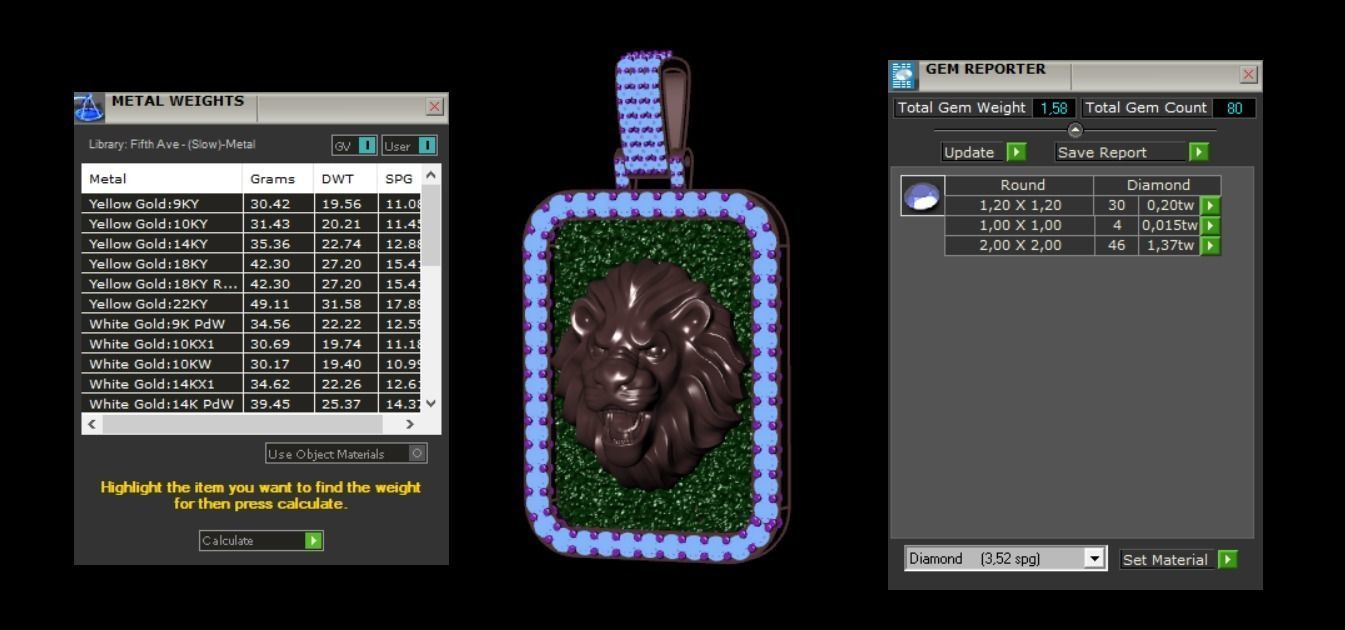Click the 1,00 X 1,00 size cell
The width and height of the screenshot is (1345, 630).
1020,225
